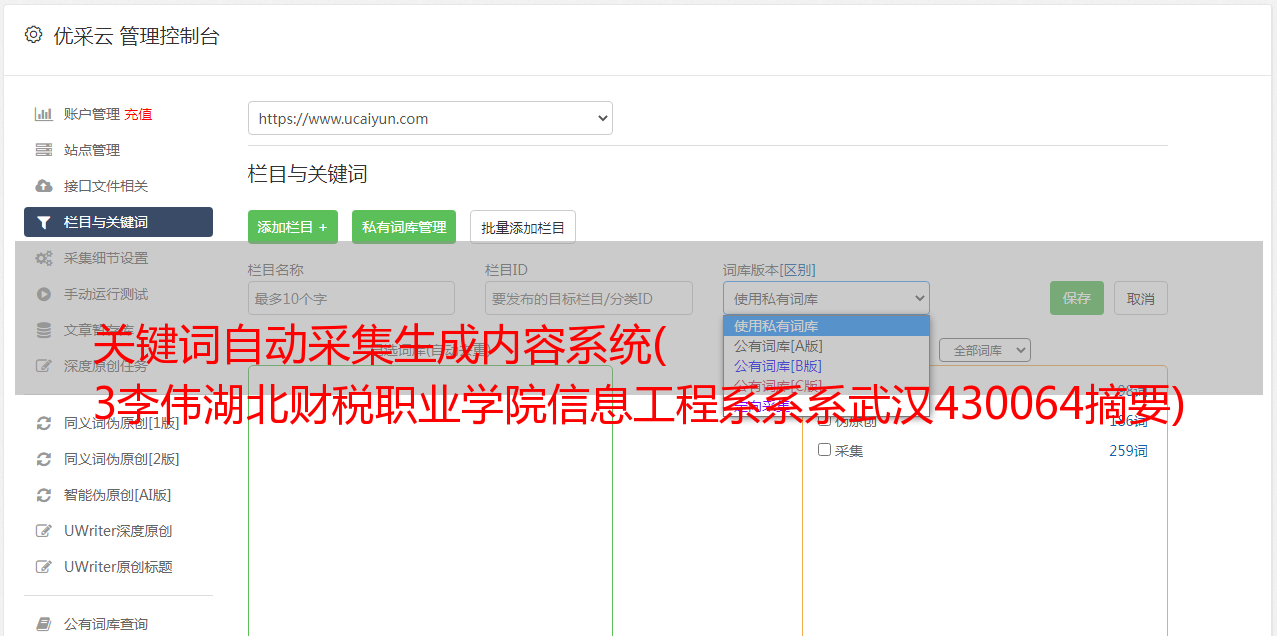Choose 公有词库[B版] from the list
1277x636 pixels.
(x=826, y=366)
